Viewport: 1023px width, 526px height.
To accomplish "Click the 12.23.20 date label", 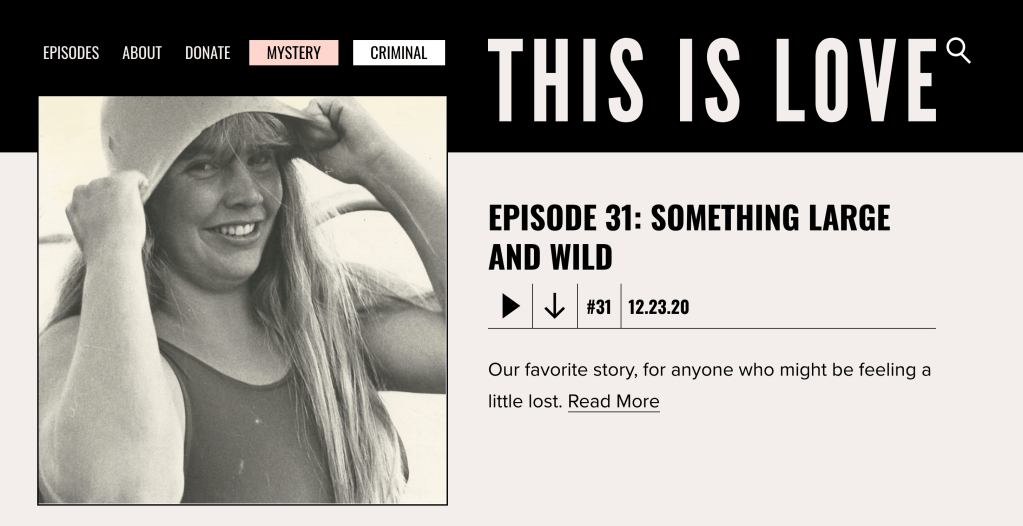I will click(658, 307).
